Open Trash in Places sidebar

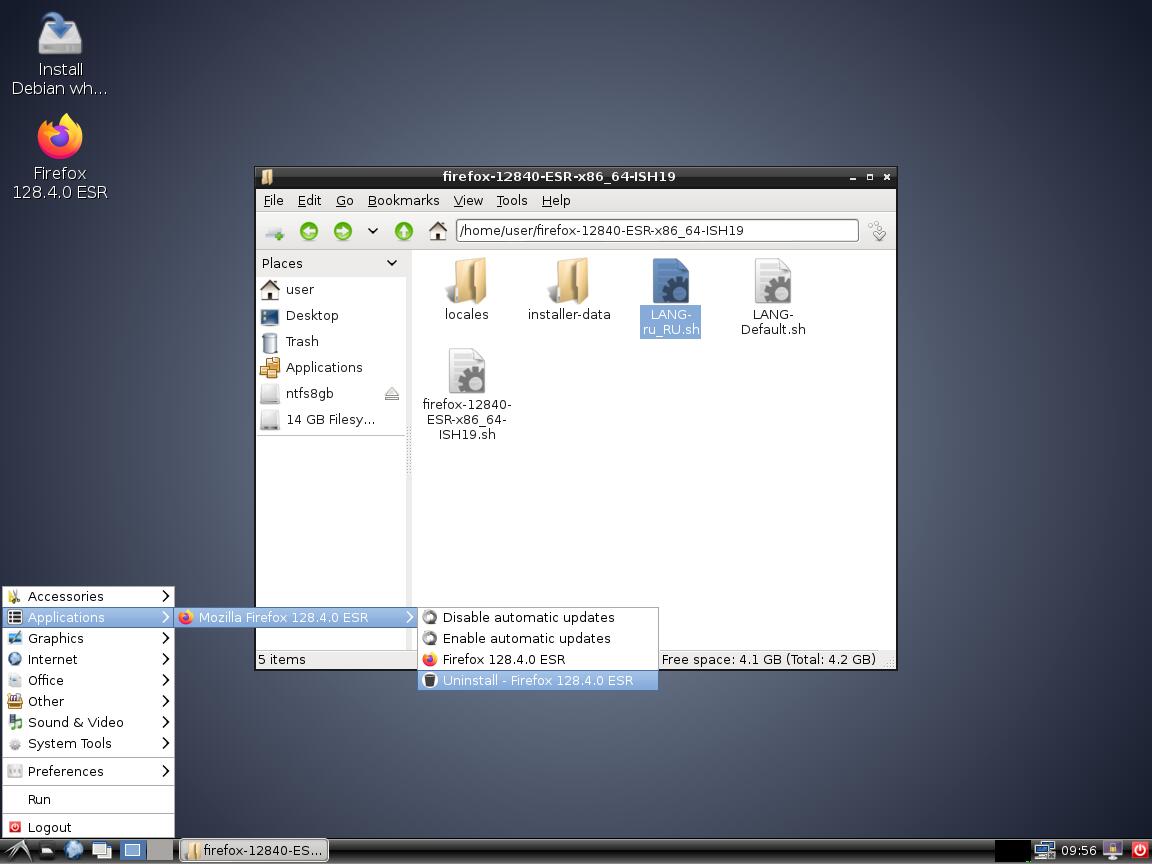pos(331,342)
